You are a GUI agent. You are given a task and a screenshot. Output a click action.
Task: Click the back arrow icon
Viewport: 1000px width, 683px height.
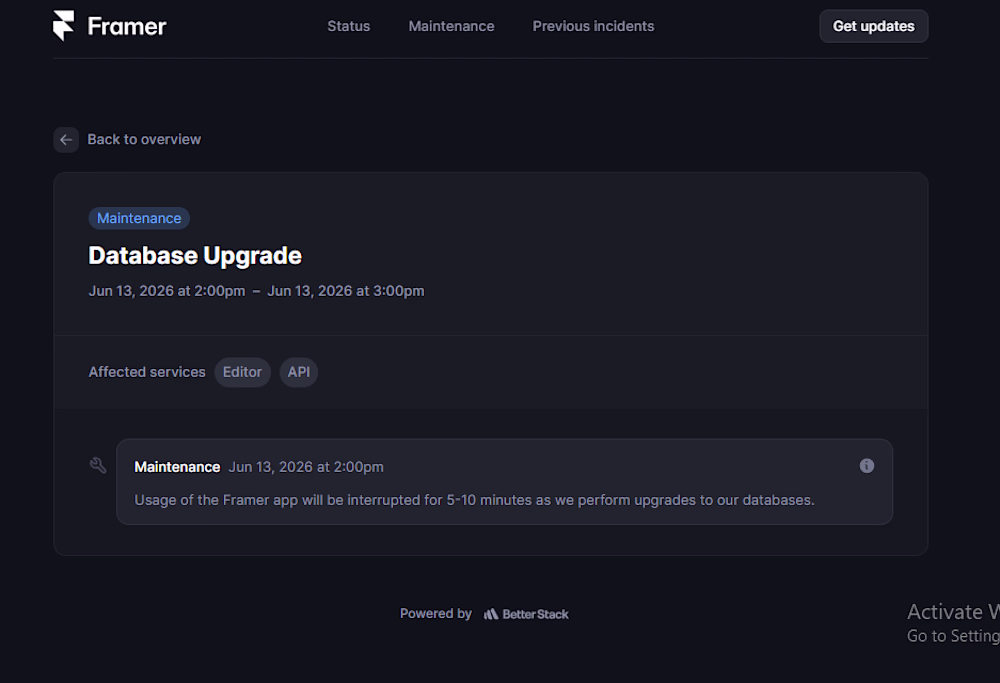pos(66,140)
